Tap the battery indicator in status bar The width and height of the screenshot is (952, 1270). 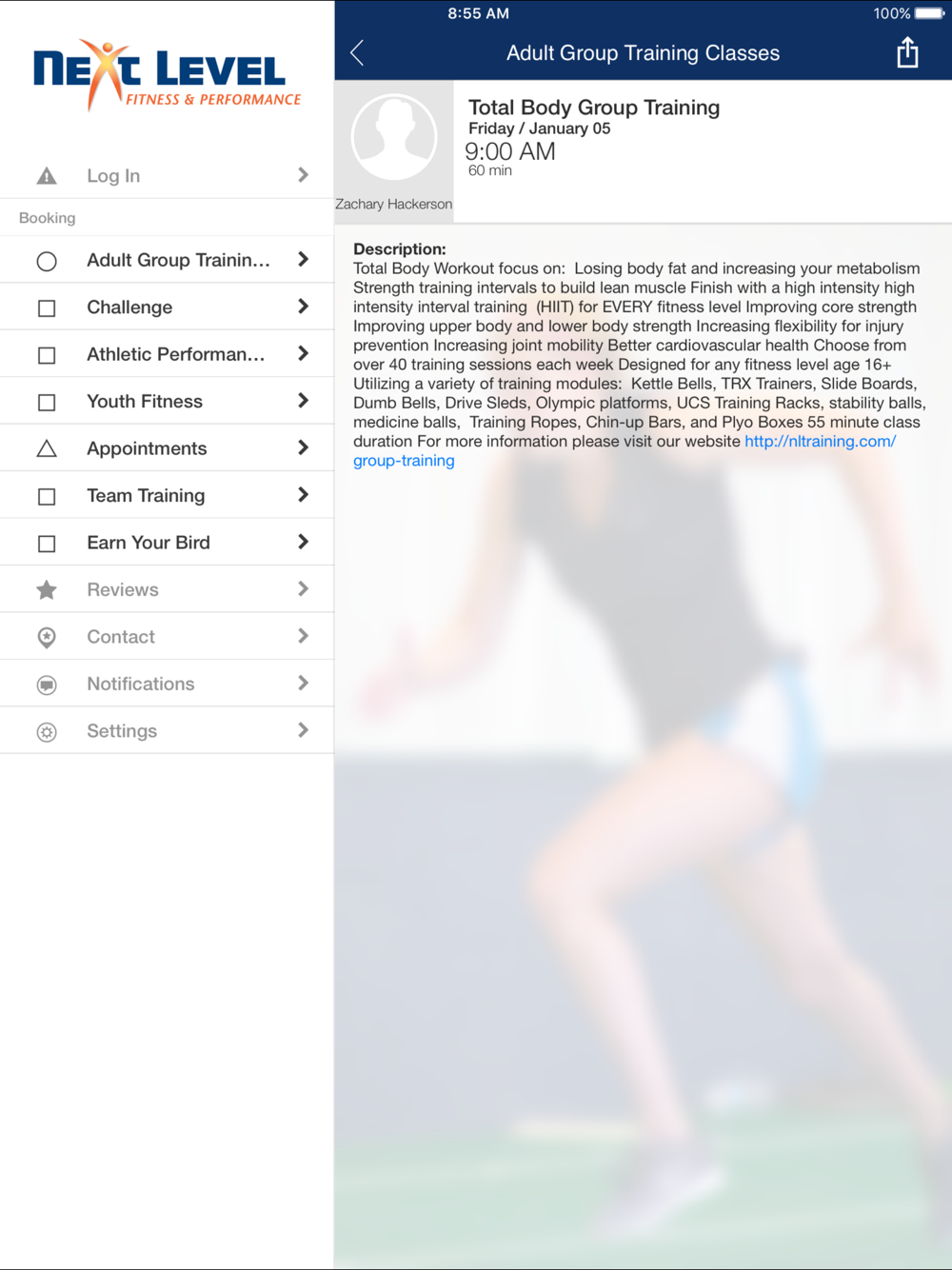coord(930,13)
